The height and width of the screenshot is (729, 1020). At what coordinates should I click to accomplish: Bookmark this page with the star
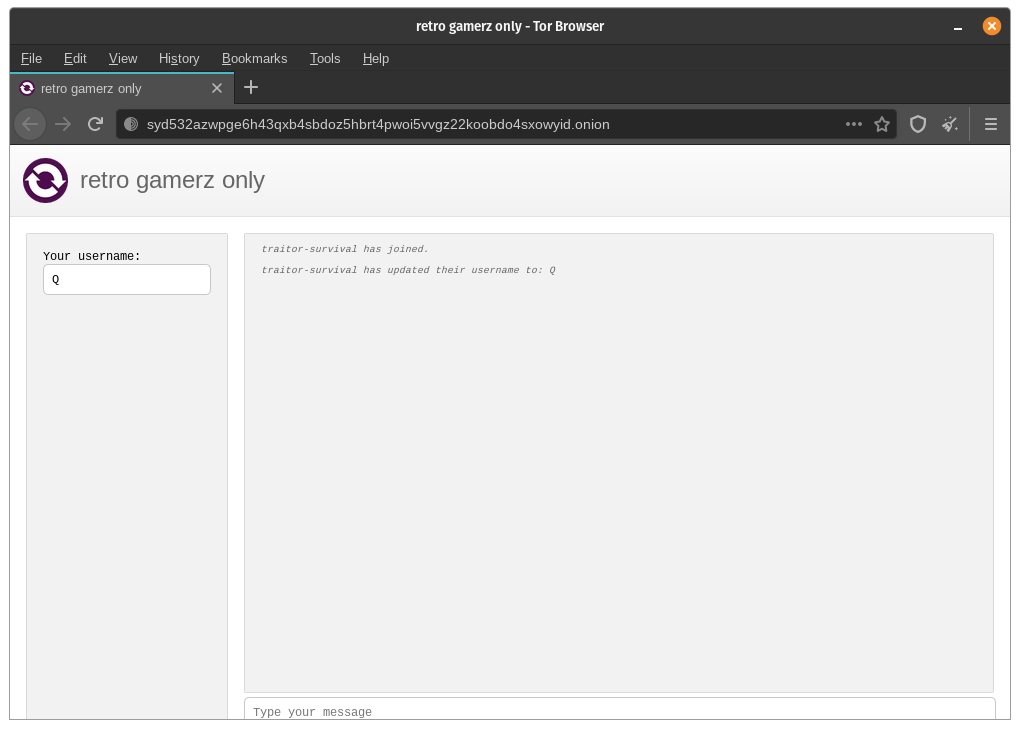pos(882,124)
